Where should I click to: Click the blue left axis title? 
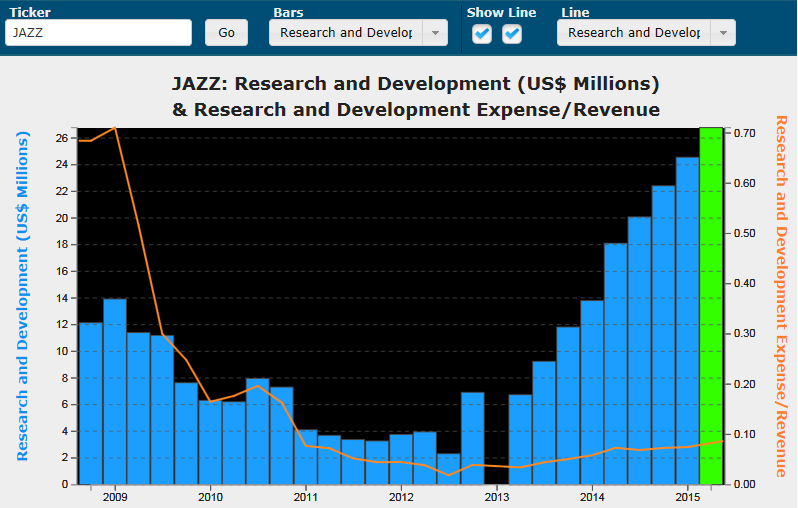(22, 296)
